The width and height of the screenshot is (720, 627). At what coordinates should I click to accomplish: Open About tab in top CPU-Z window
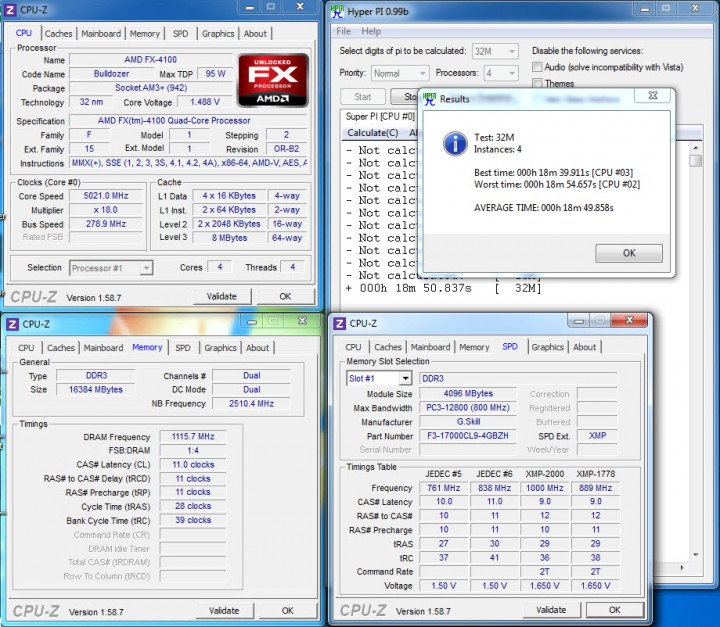[255, 34]
